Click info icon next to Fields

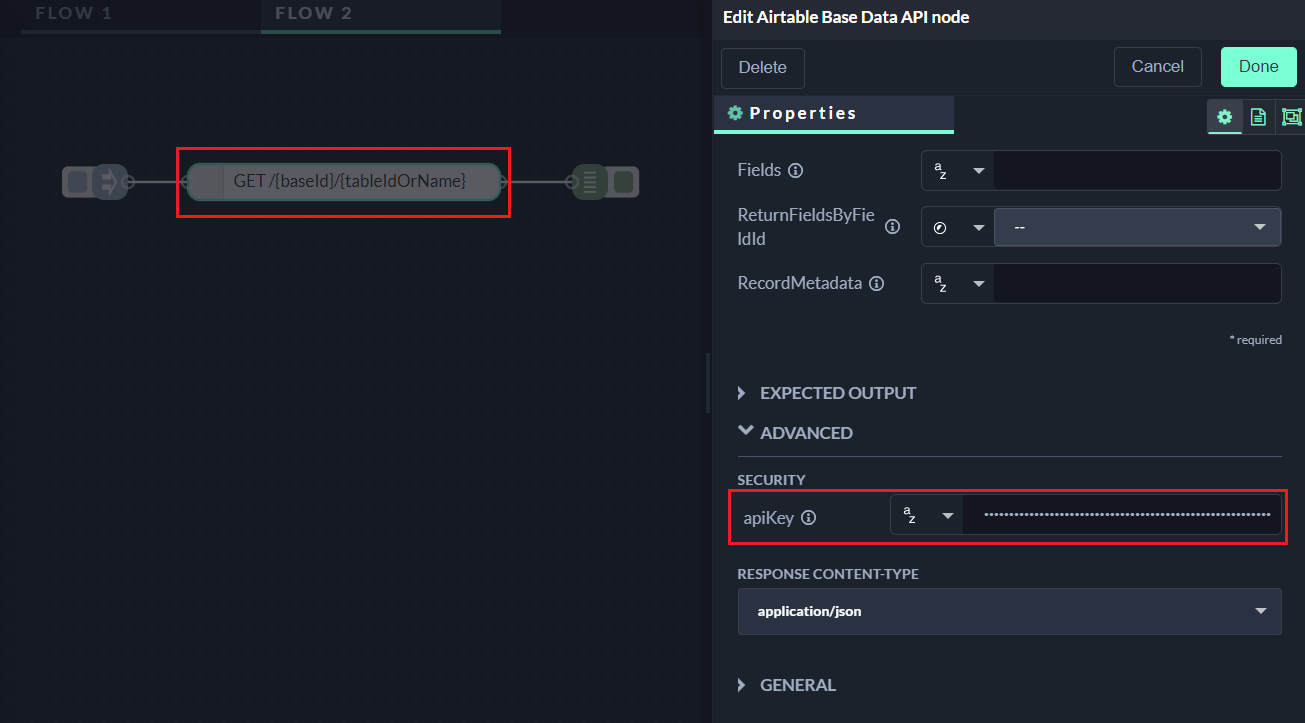click(795, 171)
